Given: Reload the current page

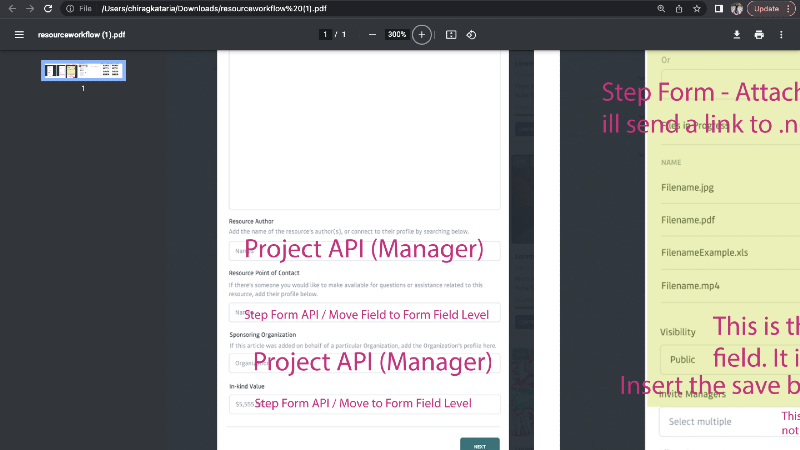Looking at the screenshot, I should click(48, 8).
